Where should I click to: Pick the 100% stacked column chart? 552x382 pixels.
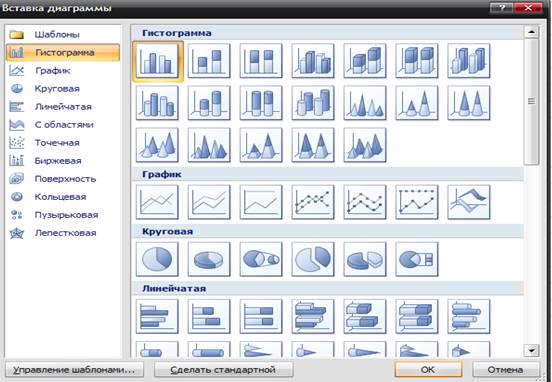pyautogui.click(x=261, y=61)
